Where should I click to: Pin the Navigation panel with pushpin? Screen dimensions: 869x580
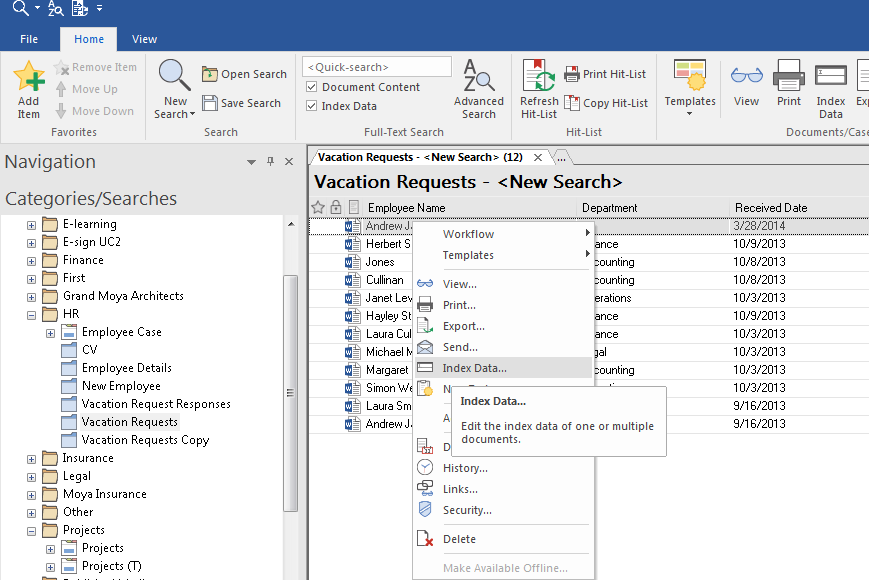tap(270, 162)
